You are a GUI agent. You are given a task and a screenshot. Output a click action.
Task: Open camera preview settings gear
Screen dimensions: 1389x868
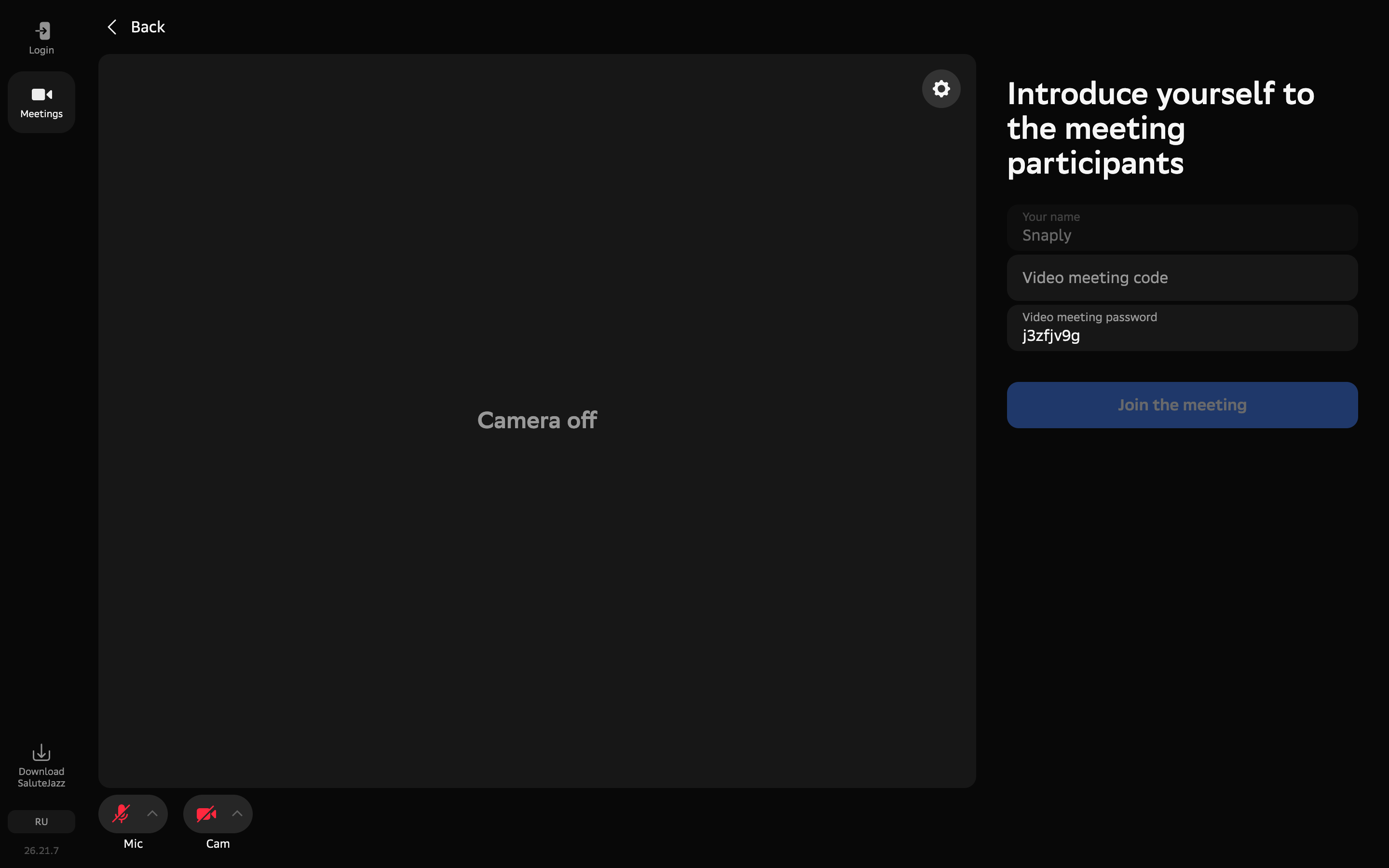click(941, 88)
